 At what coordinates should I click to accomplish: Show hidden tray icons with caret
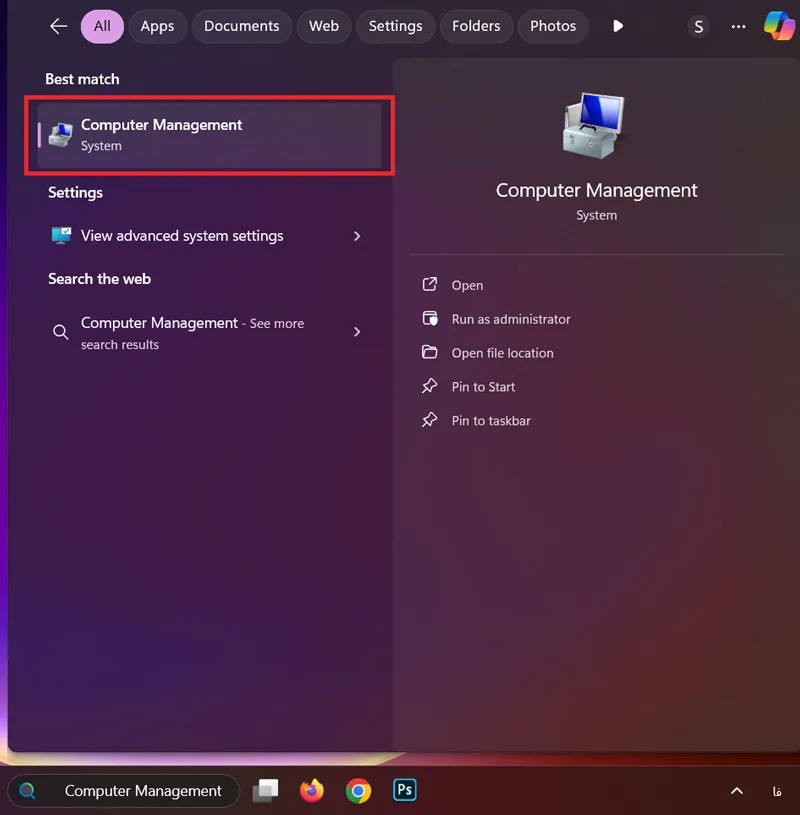[737, 791]
